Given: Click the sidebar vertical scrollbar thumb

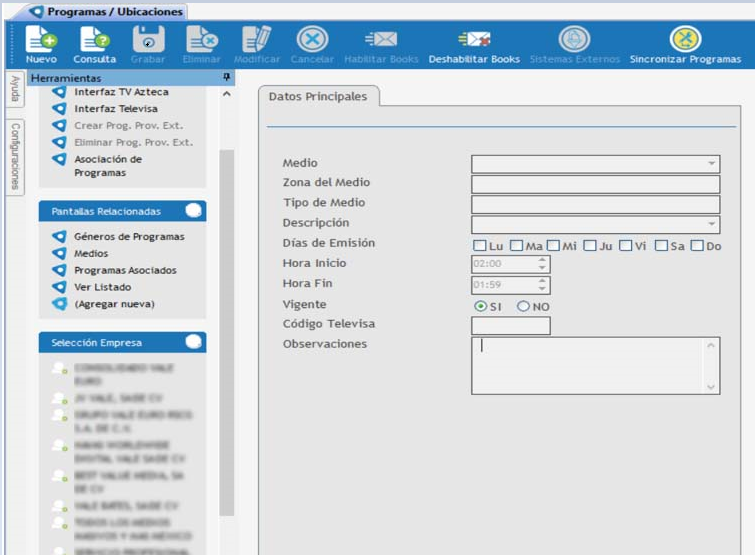Looking at the screenshot, I should tap(227, 332).
